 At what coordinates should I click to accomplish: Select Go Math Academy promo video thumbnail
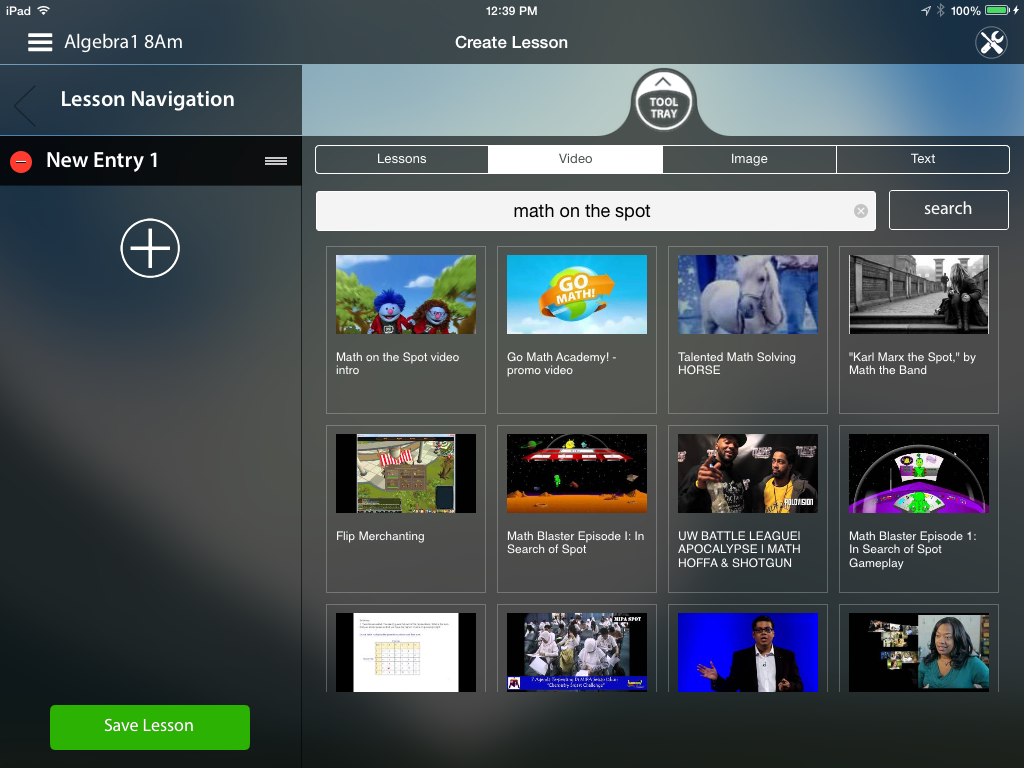(577, 295)
